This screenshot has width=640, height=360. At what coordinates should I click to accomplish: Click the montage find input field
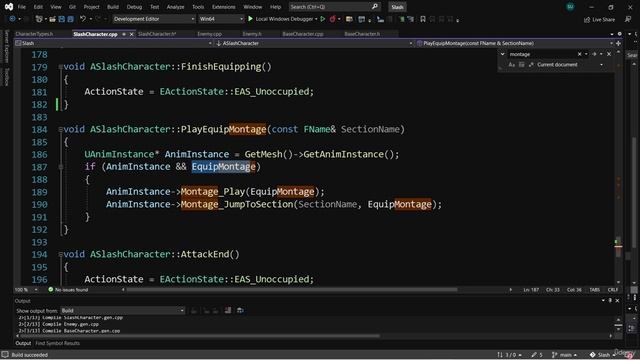(x=542, y=54)
